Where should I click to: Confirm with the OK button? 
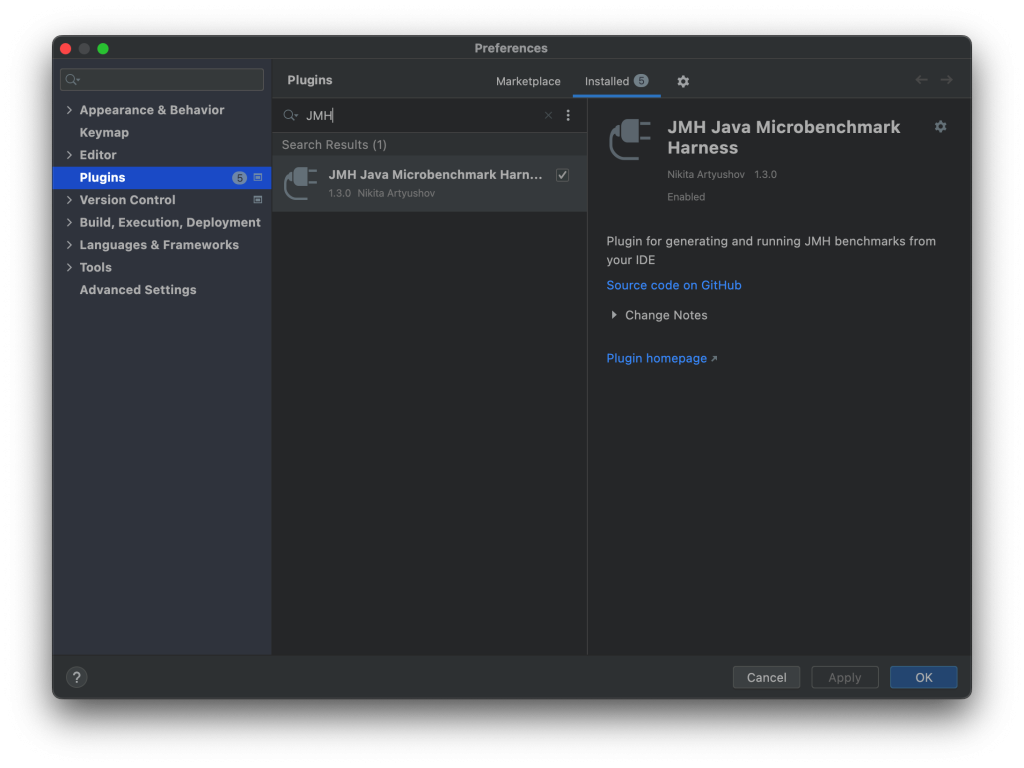923,677
